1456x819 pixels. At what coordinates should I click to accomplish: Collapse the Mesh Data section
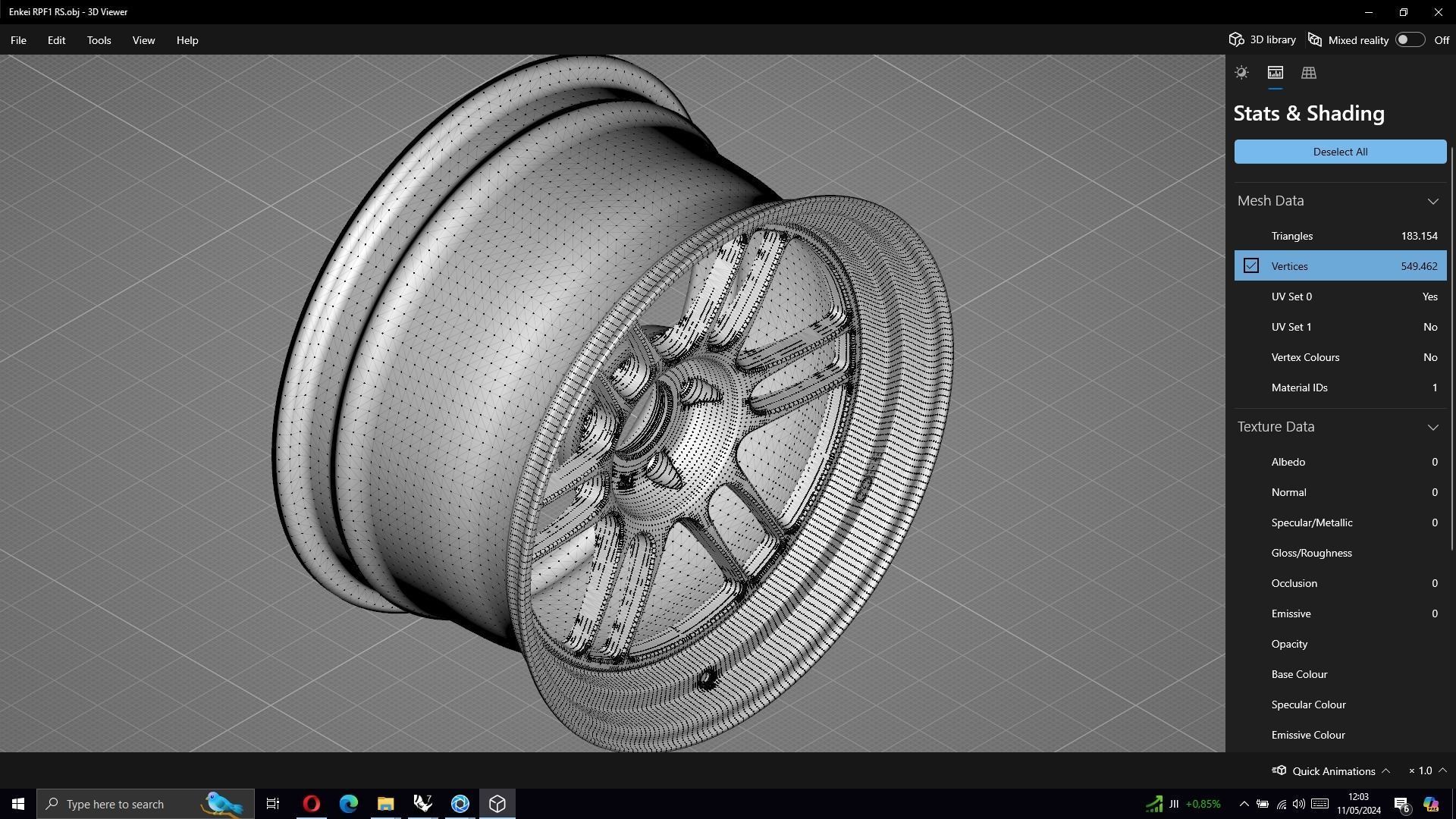1432,201
